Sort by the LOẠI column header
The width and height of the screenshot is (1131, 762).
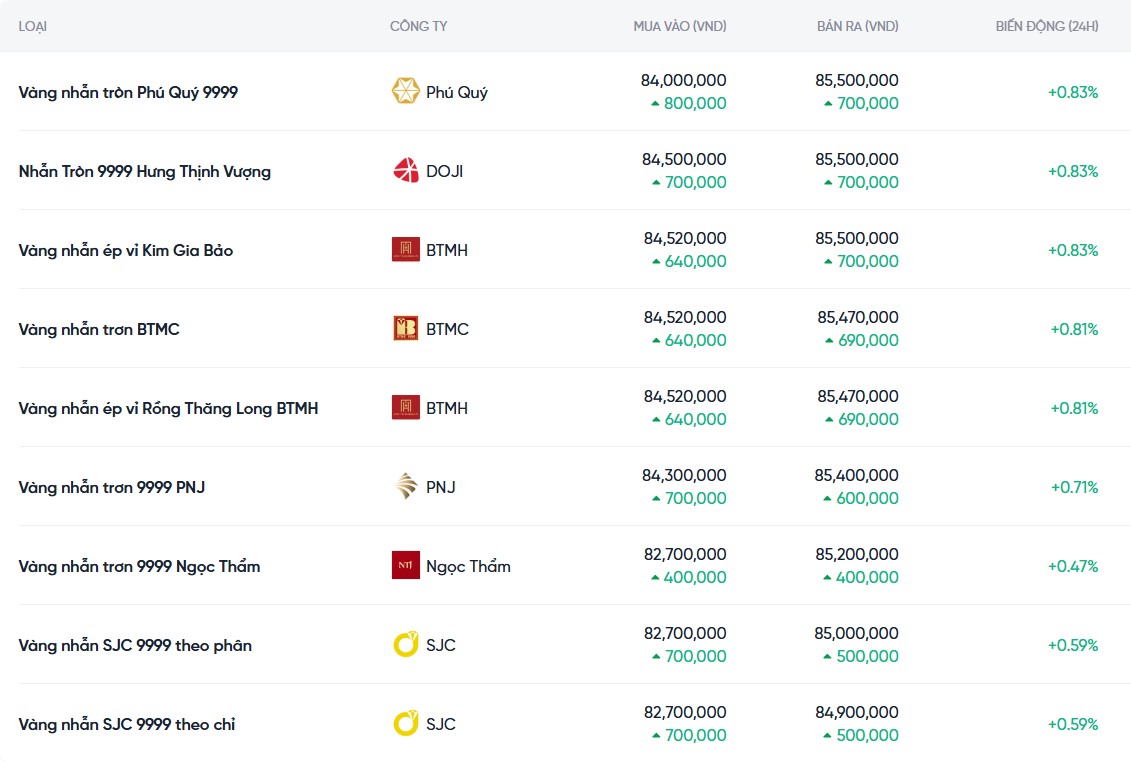[x=33, y=26]
